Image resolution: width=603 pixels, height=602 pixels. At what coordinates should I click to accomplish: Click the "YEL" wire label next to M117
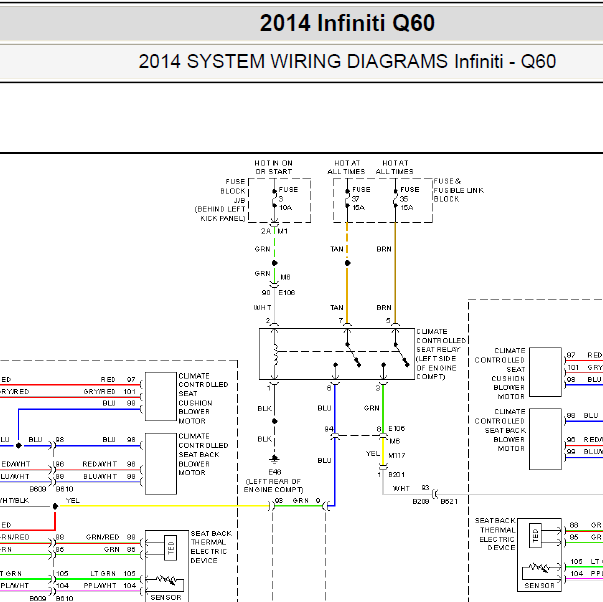click(373, 454)
